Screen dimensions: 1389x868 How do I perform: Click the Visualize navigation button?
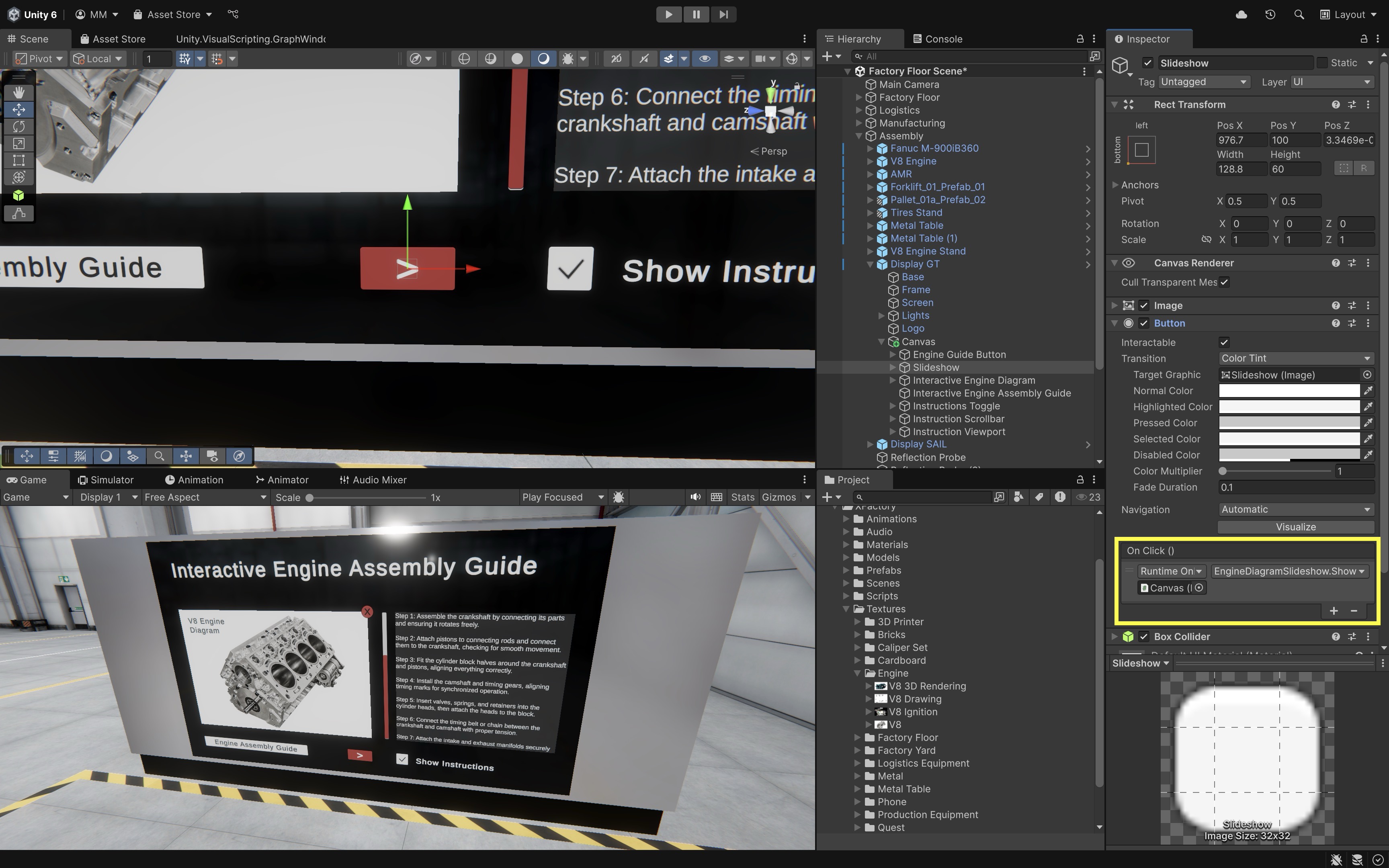point(1295,527)
